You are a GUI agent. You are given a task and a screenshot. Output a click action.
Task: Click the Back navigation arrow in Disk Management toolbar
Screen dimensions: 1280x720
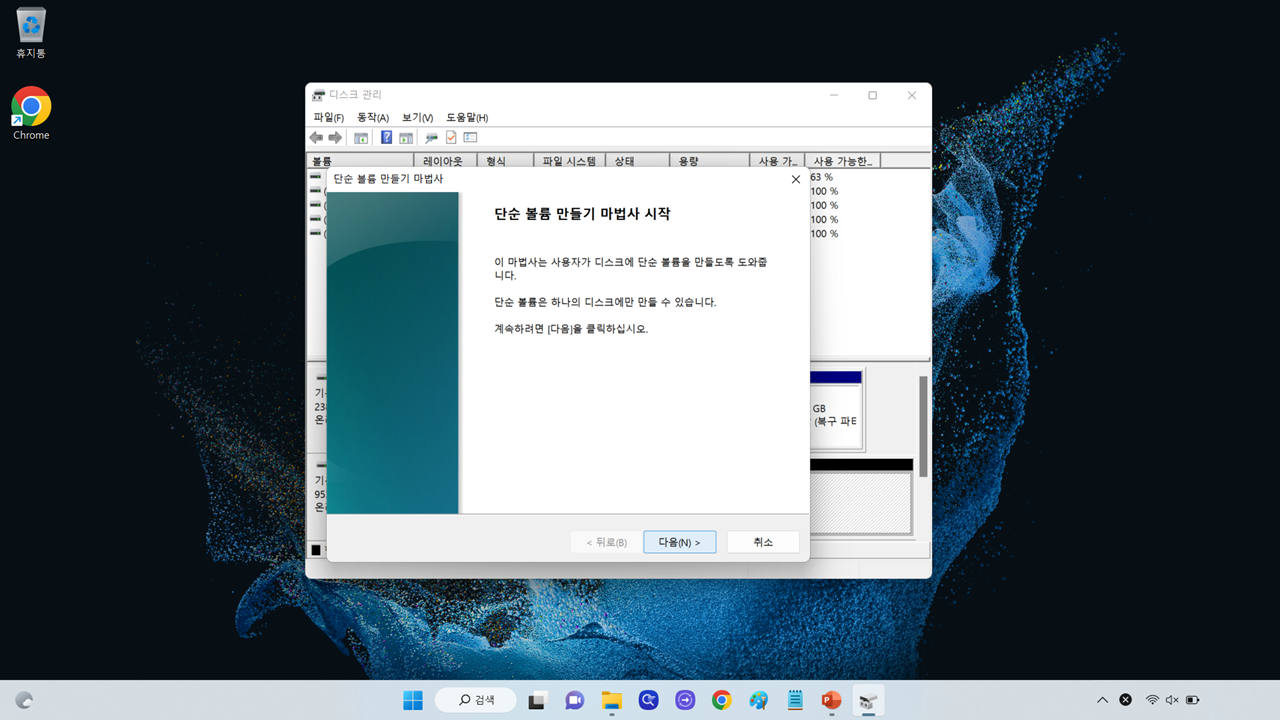316,137
